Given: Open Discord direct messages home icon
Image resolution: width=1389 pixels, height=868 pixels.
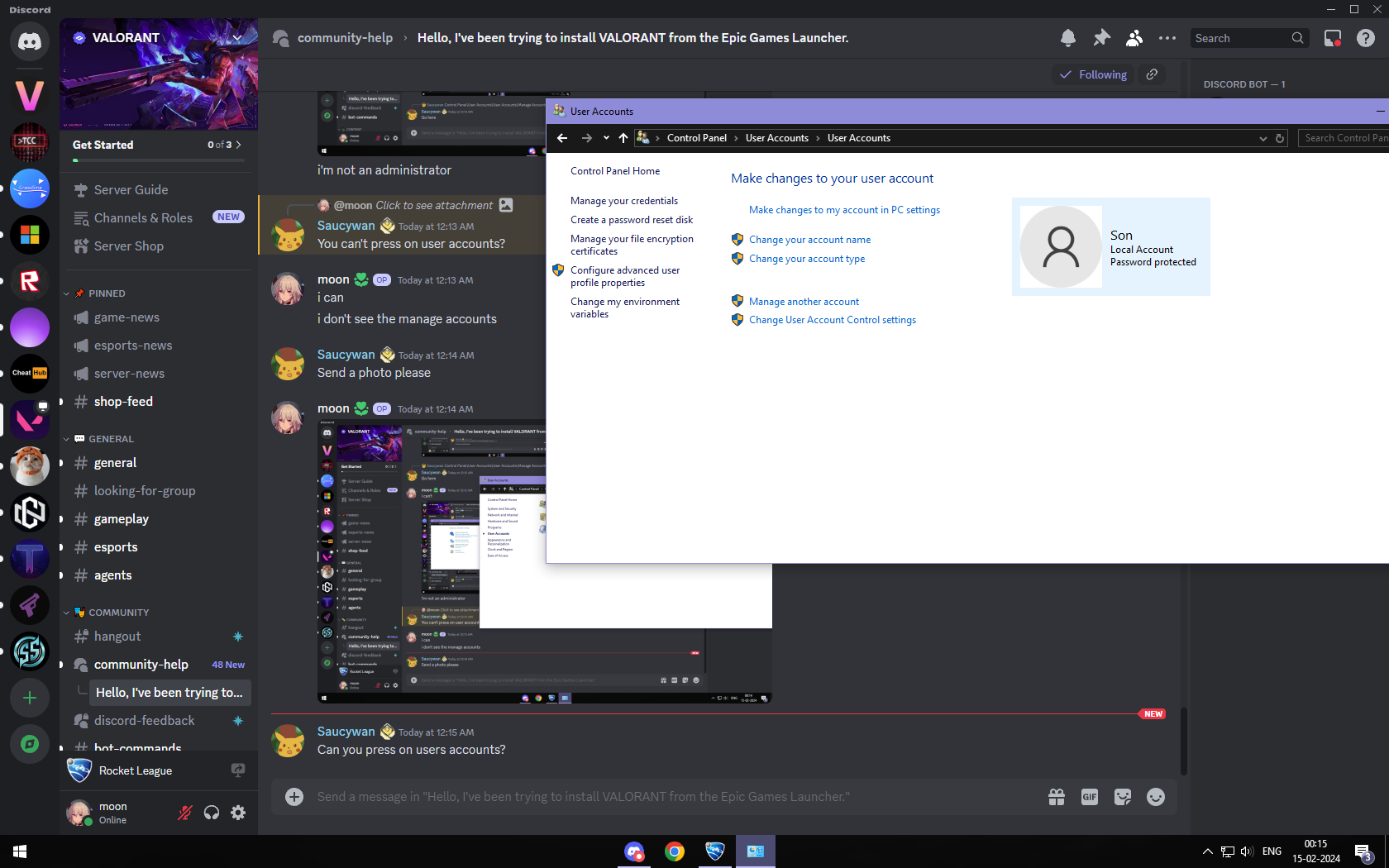Looking at the screenshot, I should [x=30, y=41].
